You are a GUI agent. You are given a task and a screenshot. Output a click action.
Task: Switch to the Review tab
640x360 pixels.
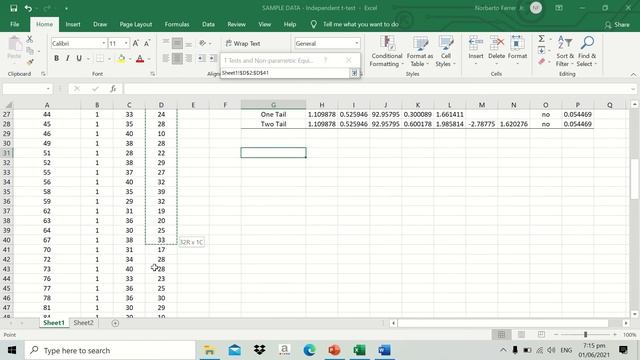(236, 24)
